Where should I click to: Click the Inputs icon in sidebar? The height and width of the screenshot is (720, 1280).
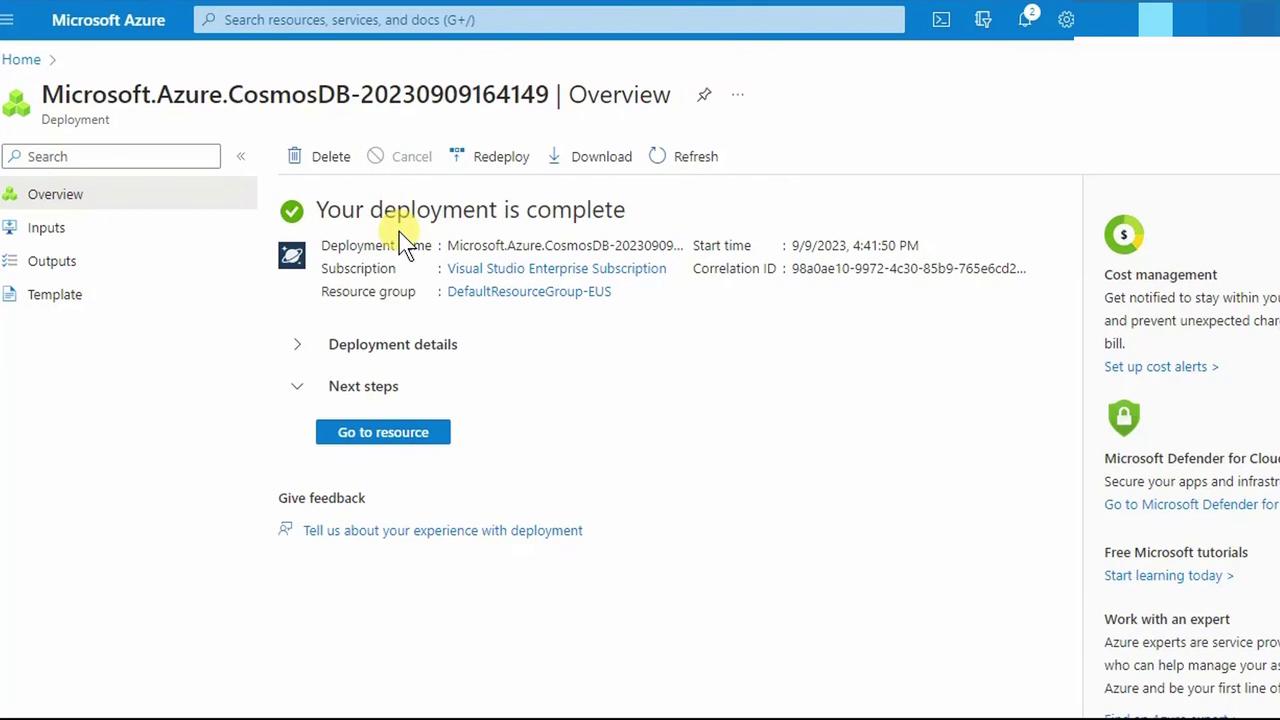pyautogui.click(x=10, y=227)
